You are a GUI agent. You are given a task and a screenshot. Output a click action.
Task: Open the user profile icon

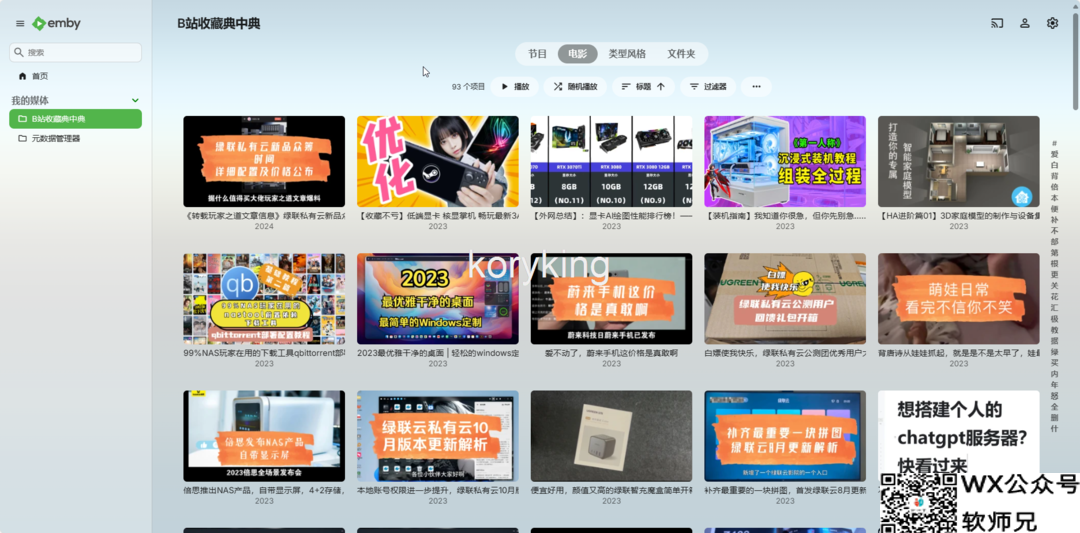[1025, 23]
